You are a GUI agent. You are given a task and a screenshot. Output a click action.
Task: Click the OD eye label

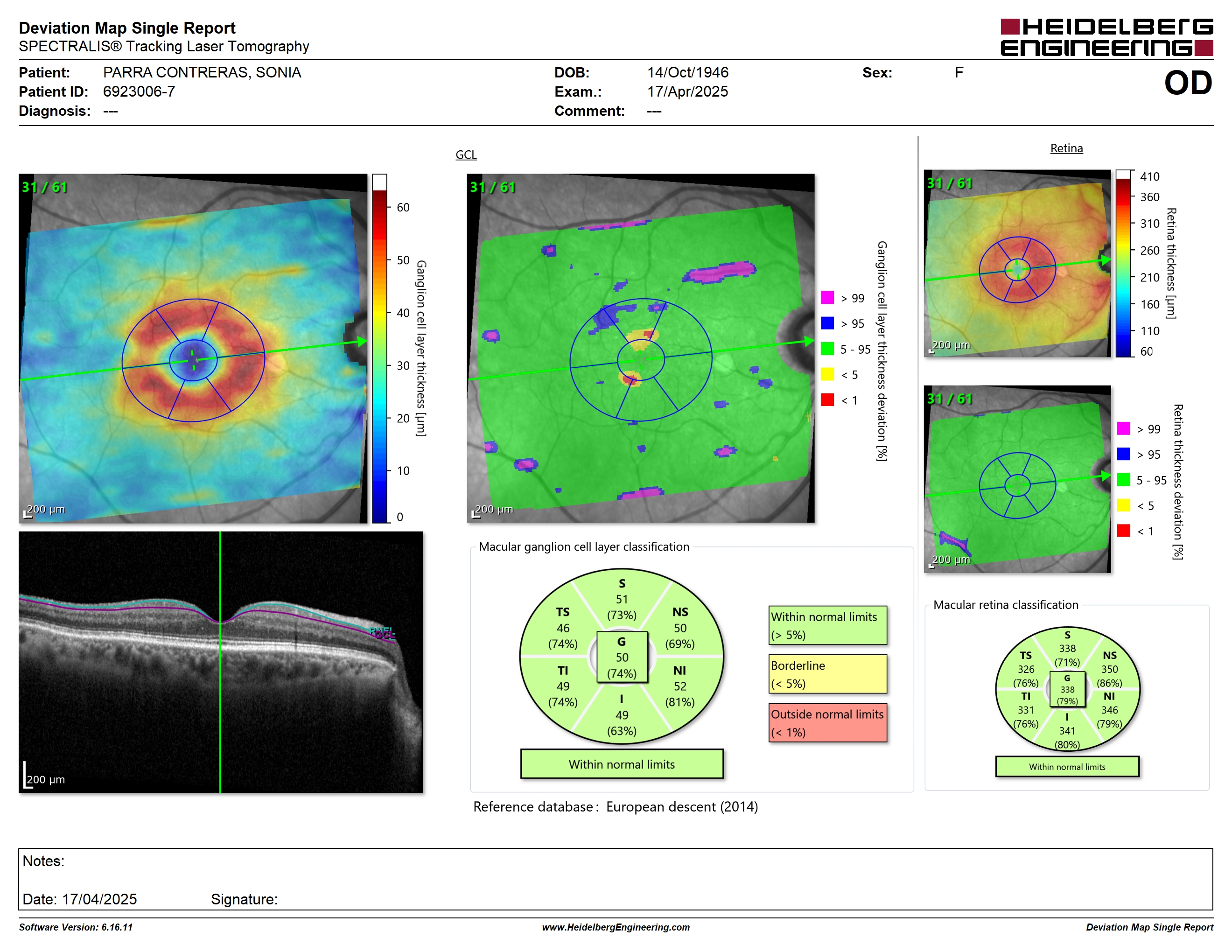tap(1188, 83)
